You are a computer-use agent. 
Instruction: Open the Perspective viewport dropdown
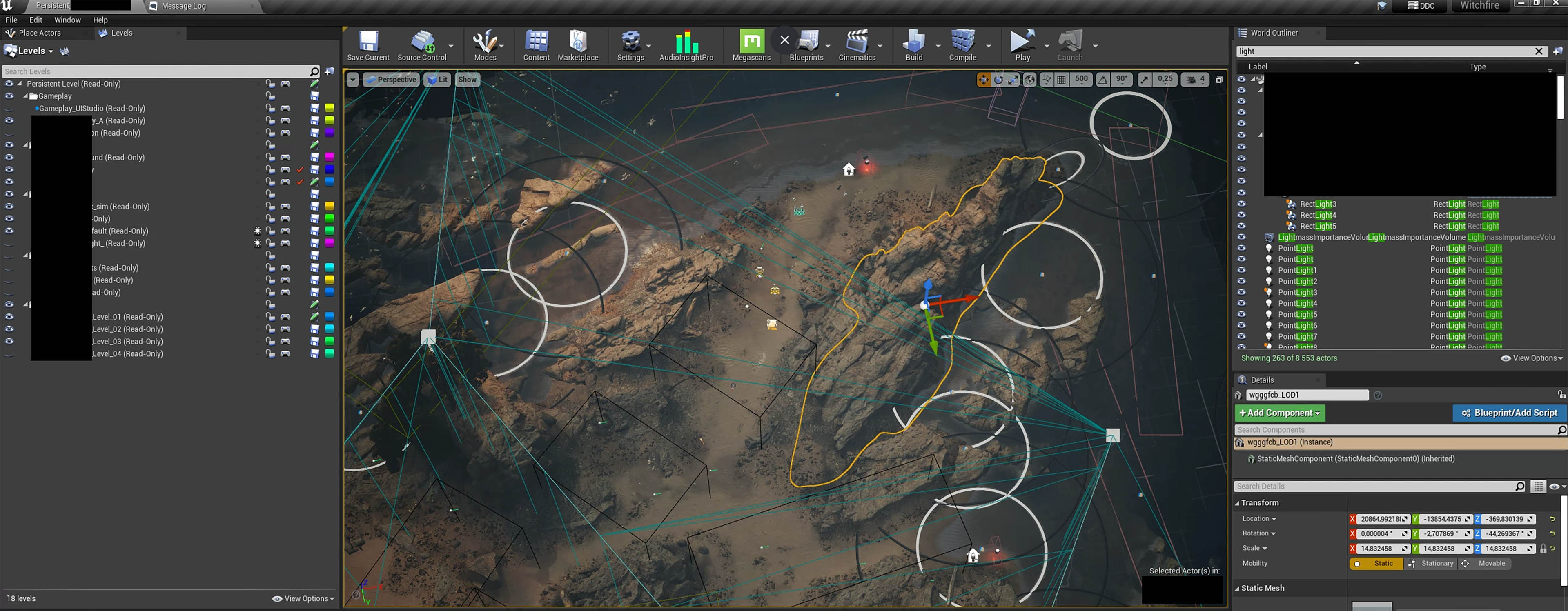click(x=392, y=80)
